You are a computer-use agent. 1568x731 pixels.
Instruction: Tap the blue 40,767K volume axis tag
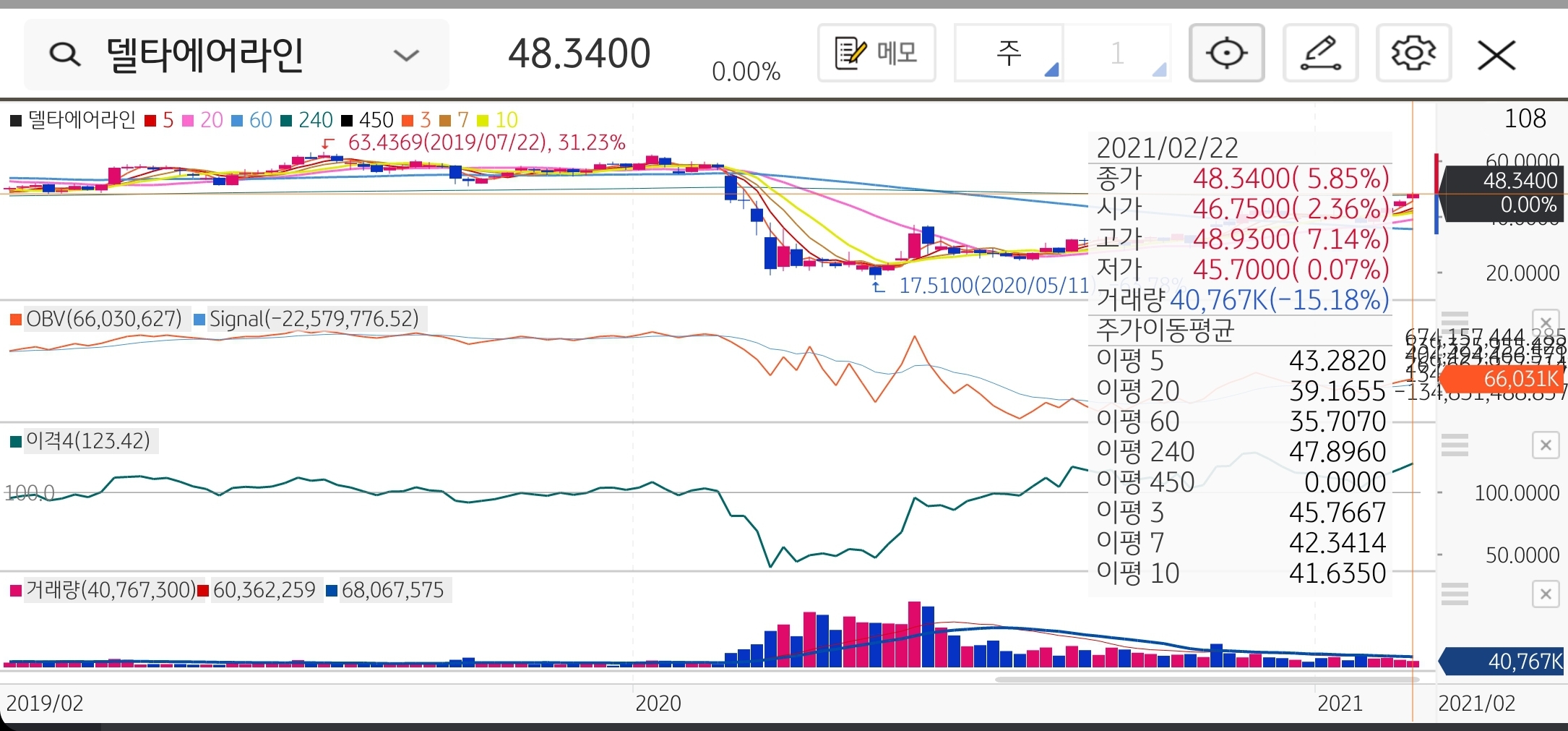(1502, 662)
